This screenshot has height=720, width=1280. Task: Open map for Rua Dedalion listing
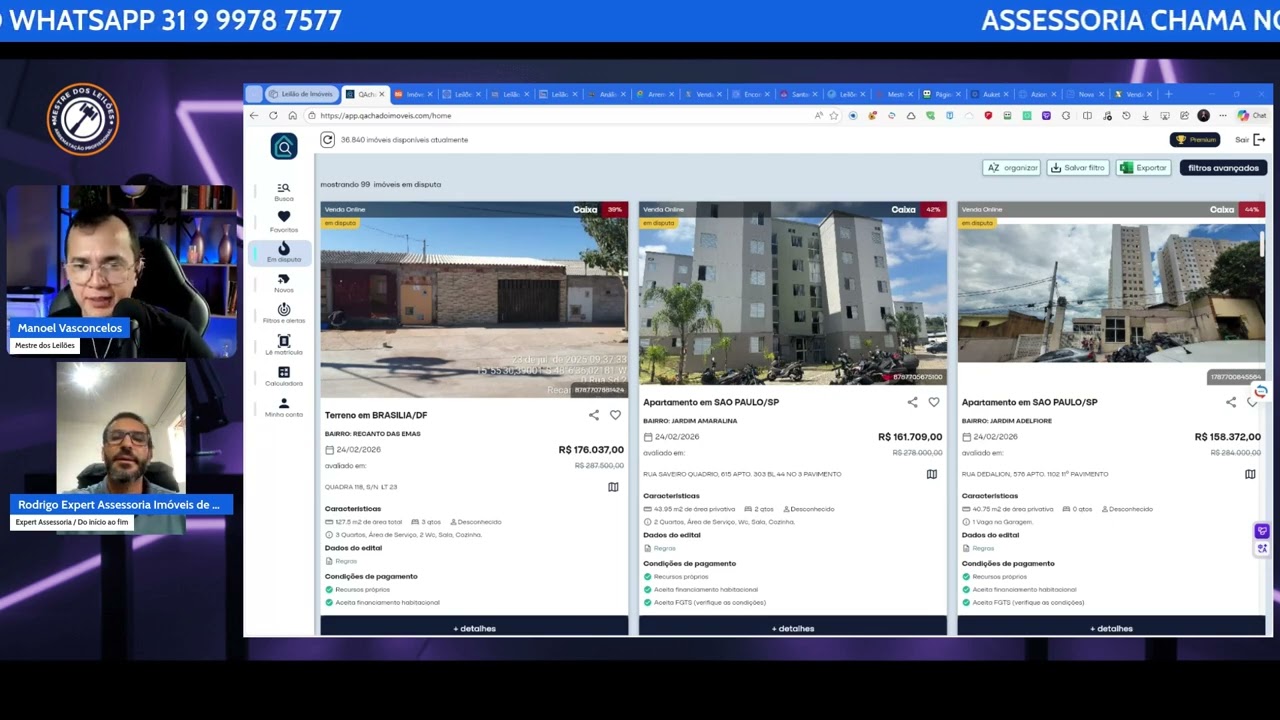1250,474
